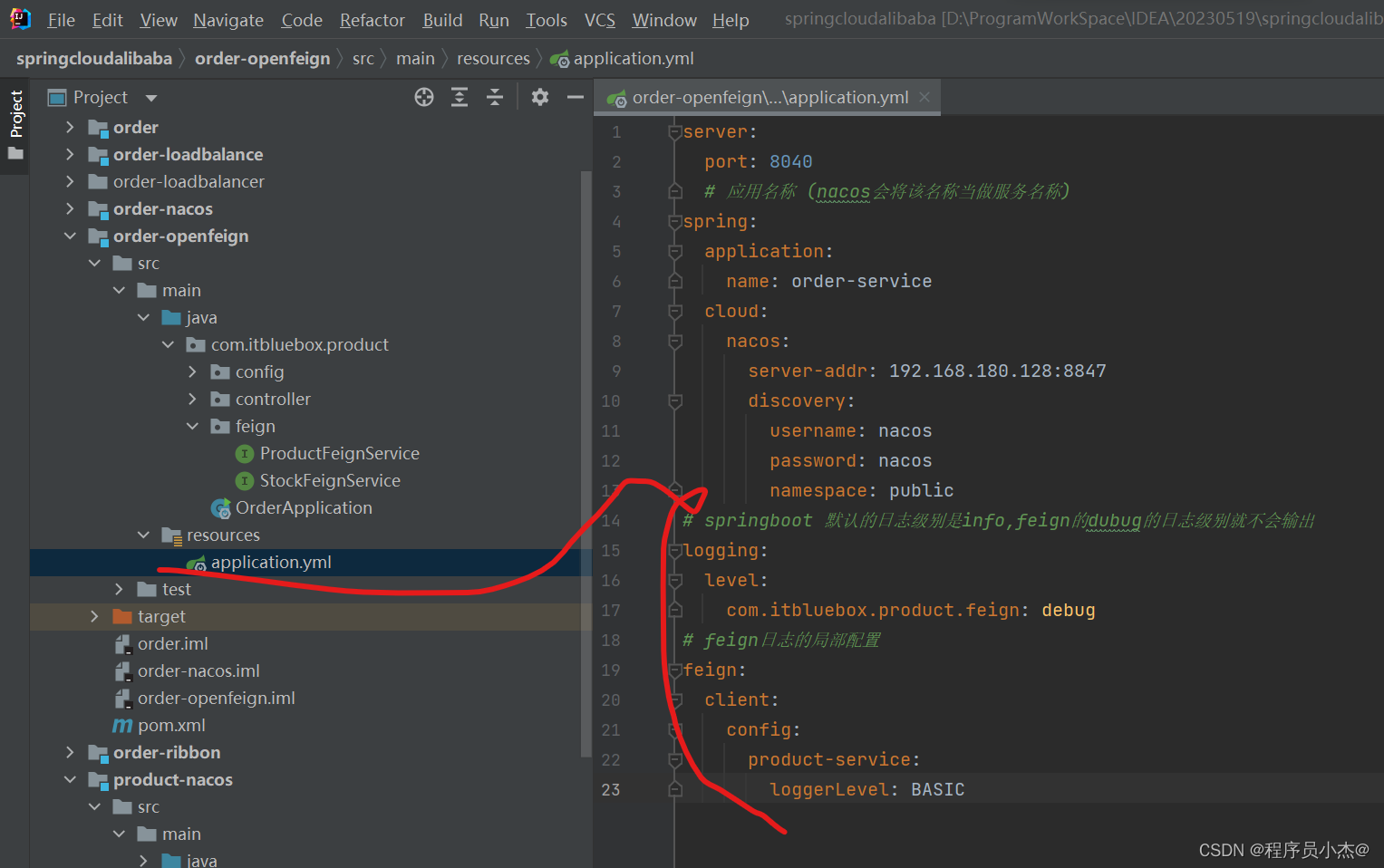
Task: Close the application.yml editor tab
Action: (924, 97)
